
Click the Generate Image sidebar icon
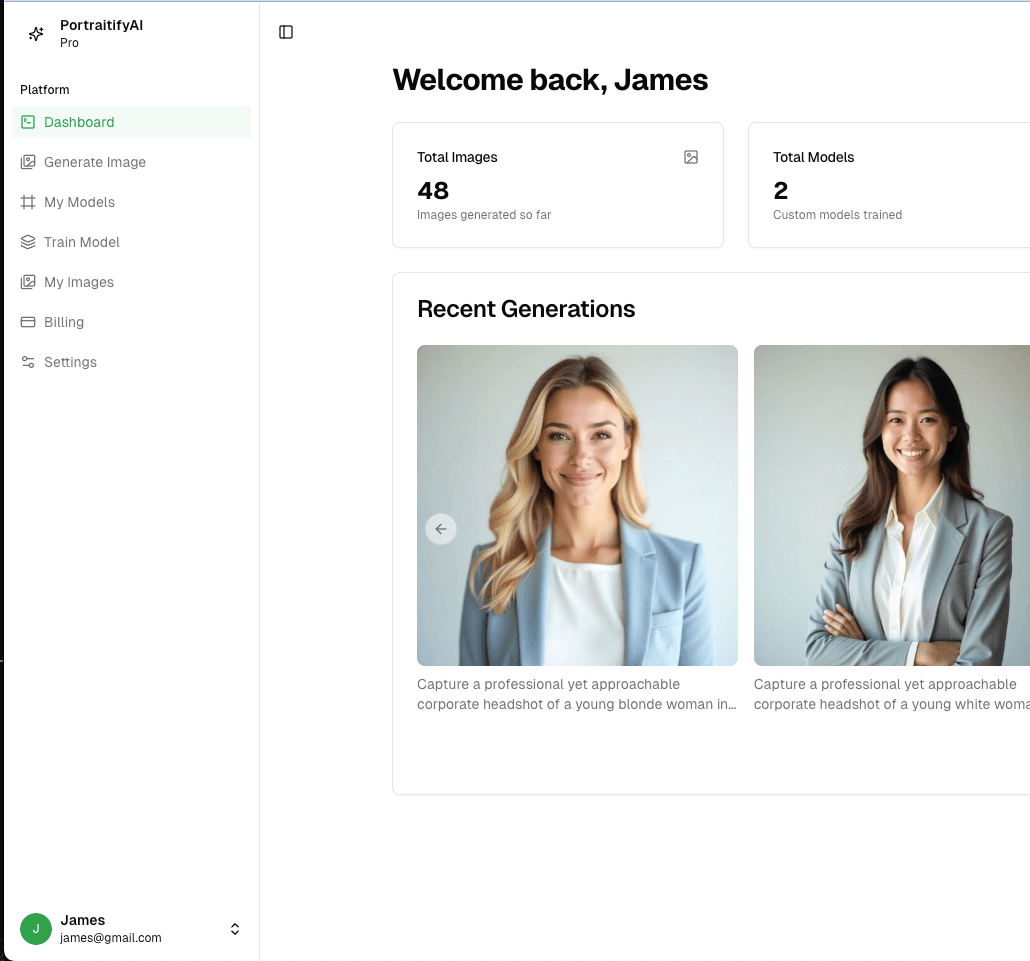click(x=28, y=162)
